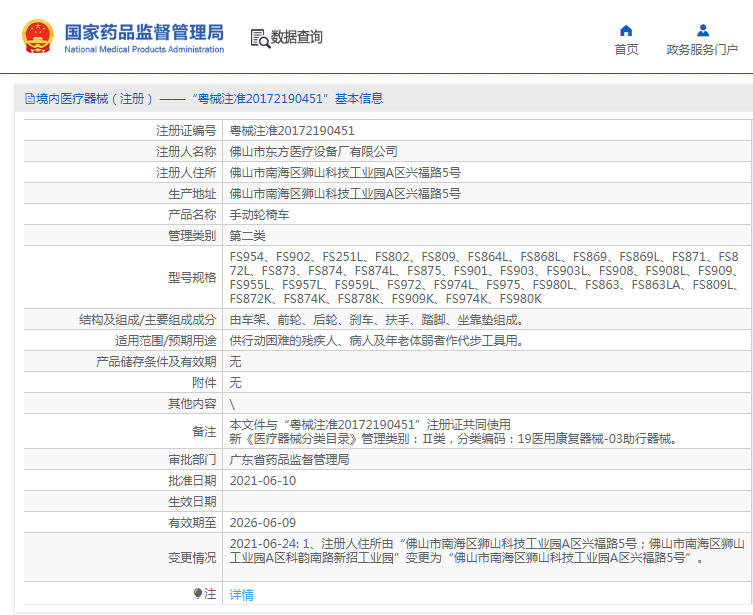Click the 政务服务门户 person icon

click(x=703, y=31)
